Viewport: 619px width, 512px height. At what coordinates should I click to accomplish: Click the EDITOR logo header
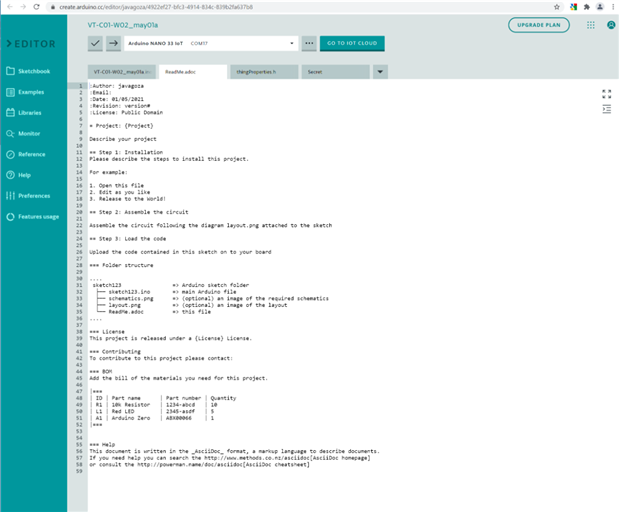click(x=31, y=44)
